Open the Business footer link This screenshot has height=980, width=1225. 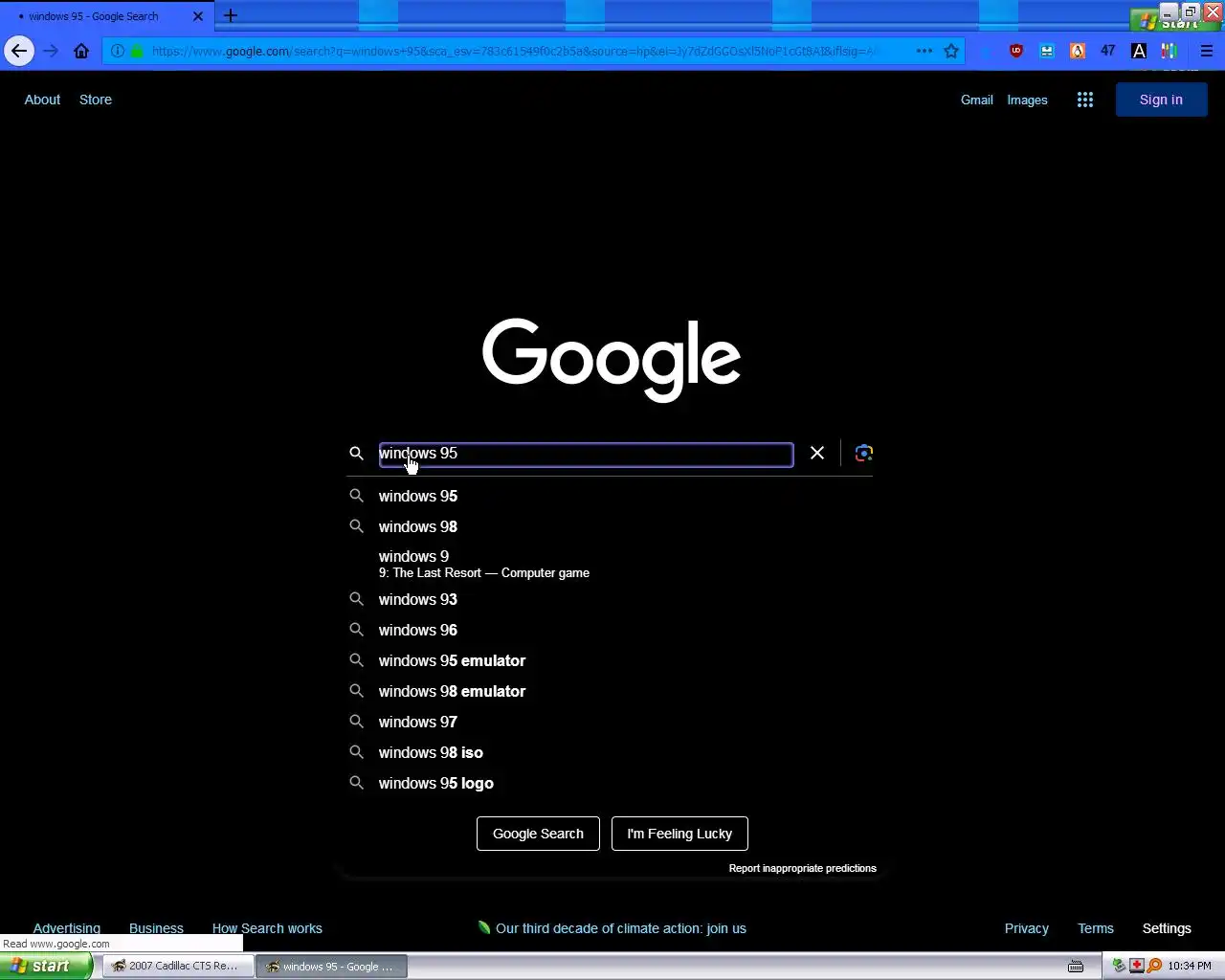(156, 928)
